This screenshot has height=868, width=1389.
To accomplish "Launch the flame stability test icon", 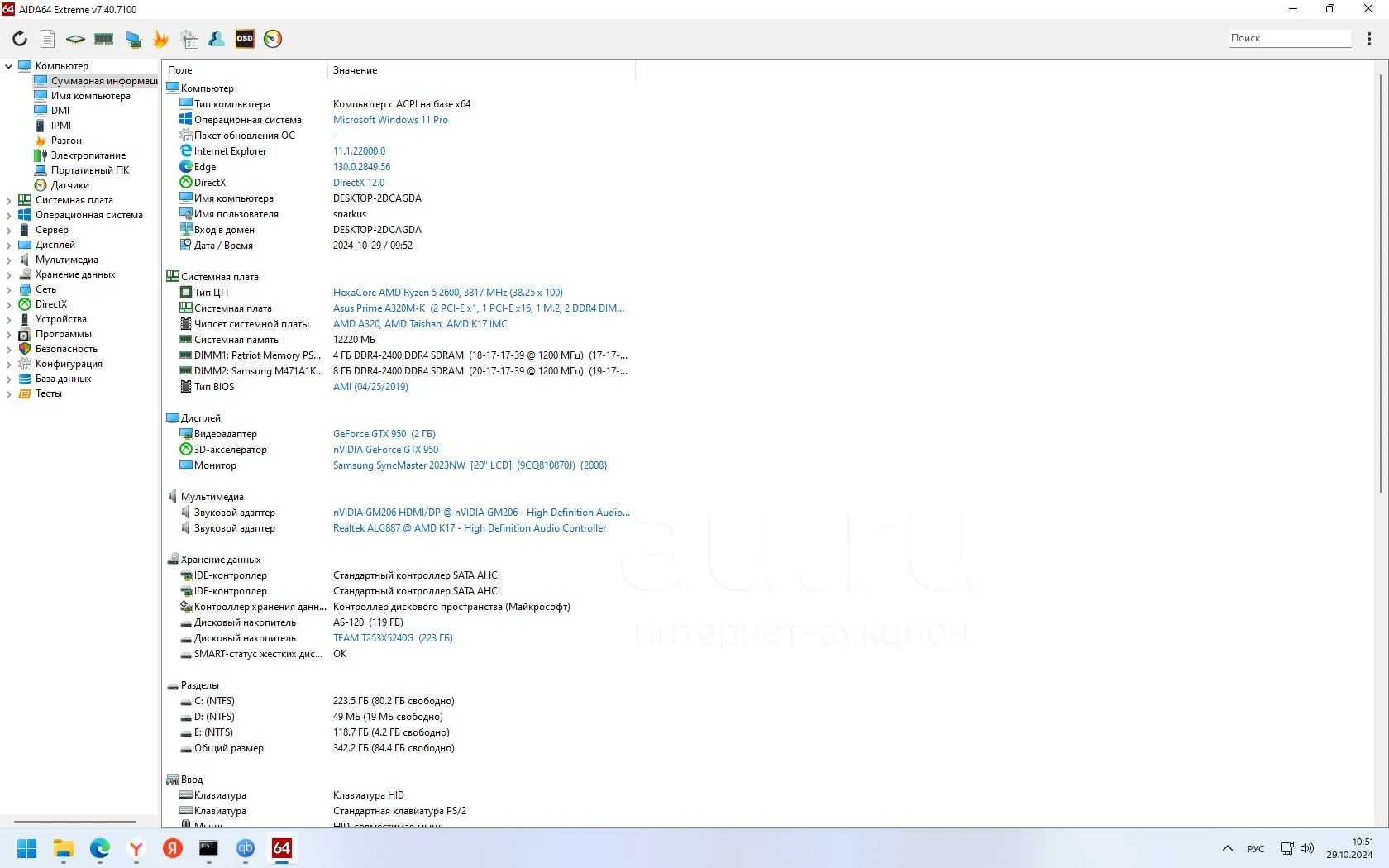I will tap(160, 39).
